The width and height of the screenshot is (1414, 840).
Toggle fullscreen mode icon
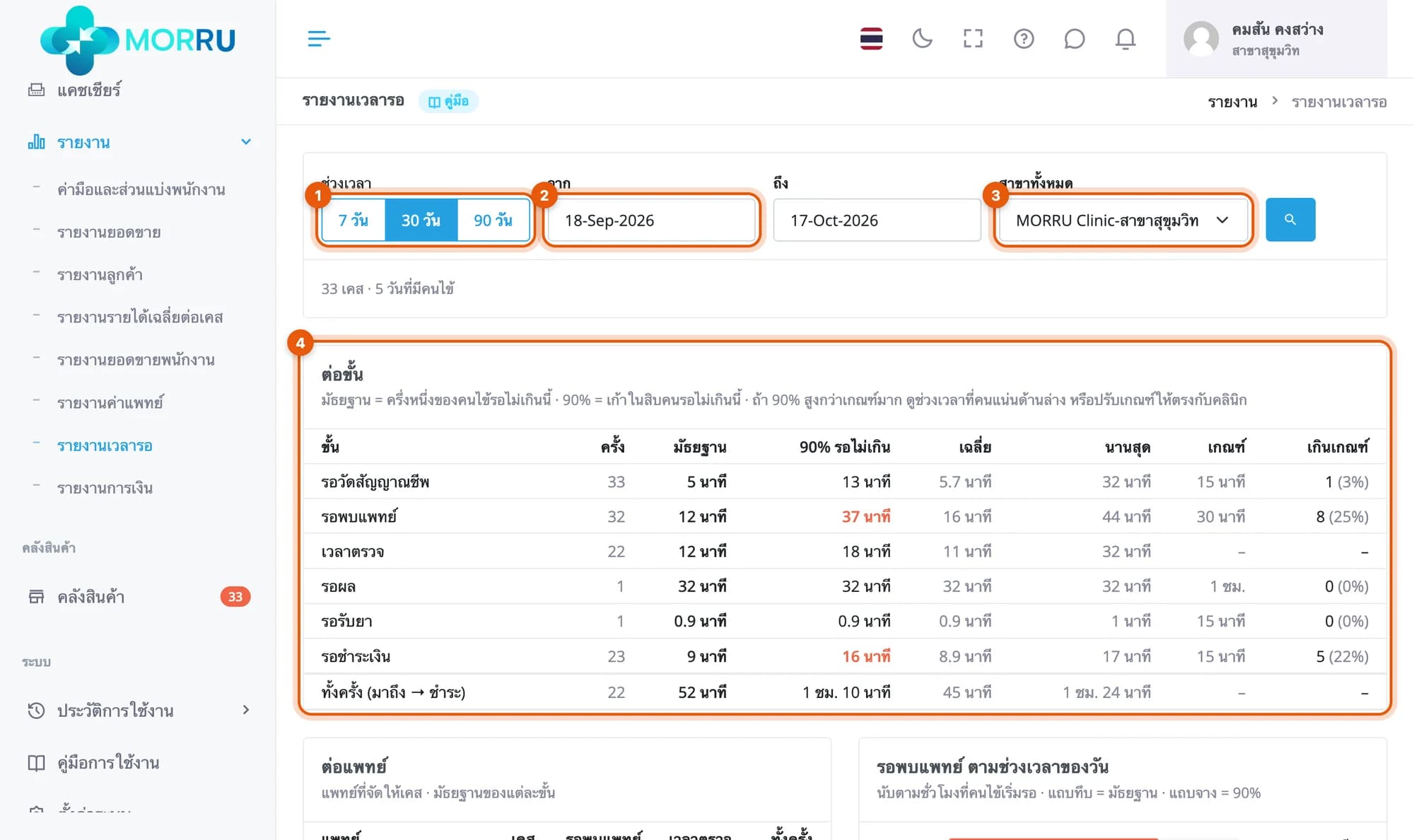pos(973,38)
